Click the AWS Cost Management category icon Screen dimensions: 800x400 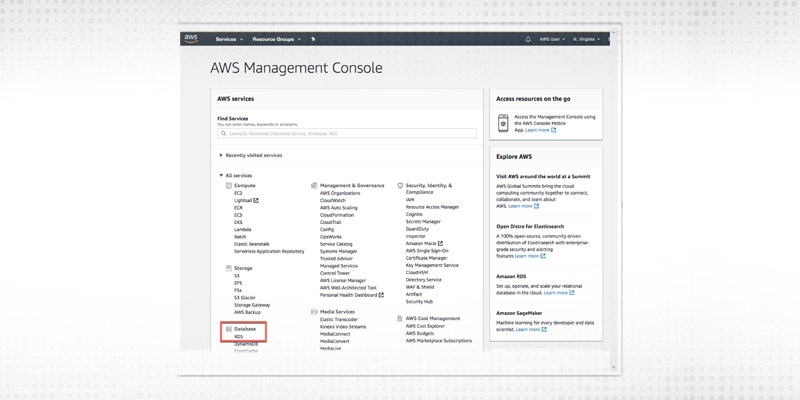coord(400,318)
